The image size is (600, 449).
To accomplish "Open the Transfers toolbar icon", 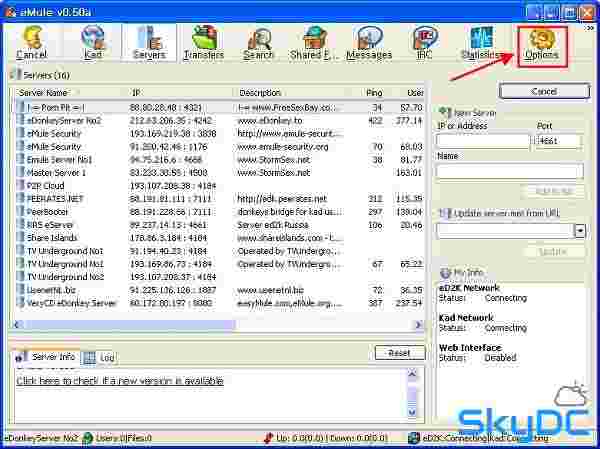I will pyautogui.click(x=204, y=42).
